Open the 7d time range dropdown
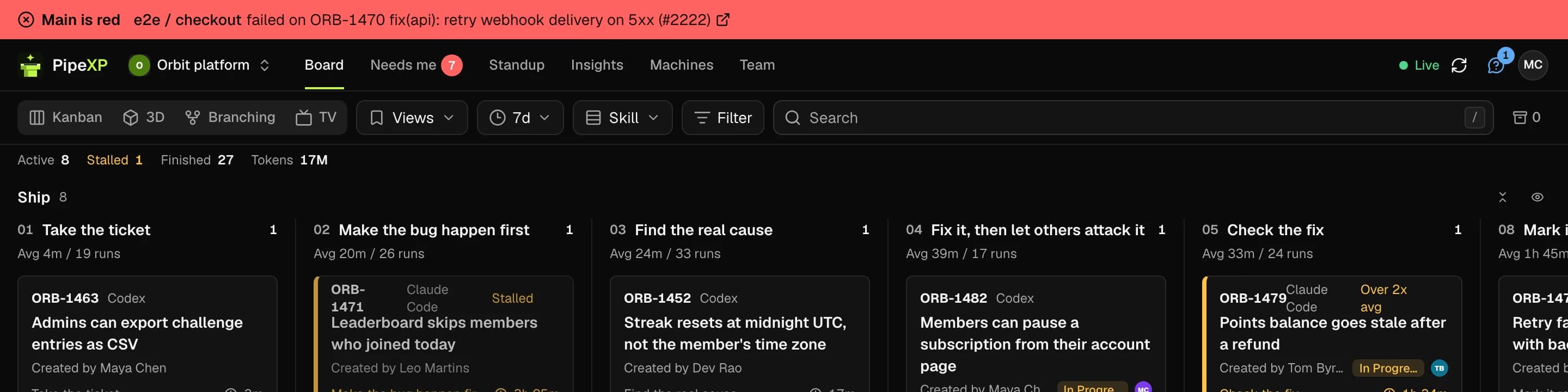The width and height of the screenshot is (1568, 392). click(x=520, y=118)
